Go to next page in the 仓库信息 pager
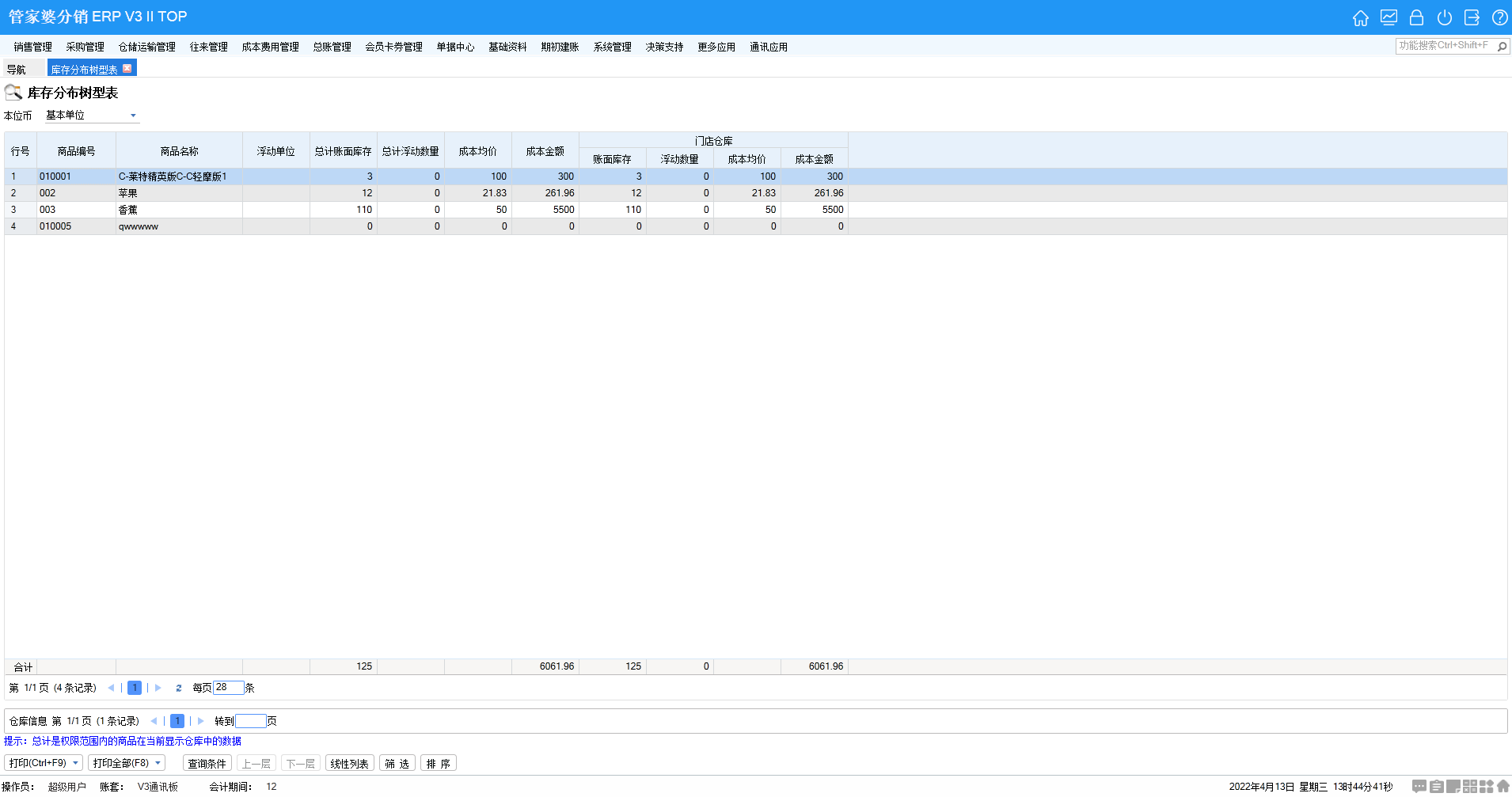Viewport: 1512px width, 797px height. click(x=201, y=721)
